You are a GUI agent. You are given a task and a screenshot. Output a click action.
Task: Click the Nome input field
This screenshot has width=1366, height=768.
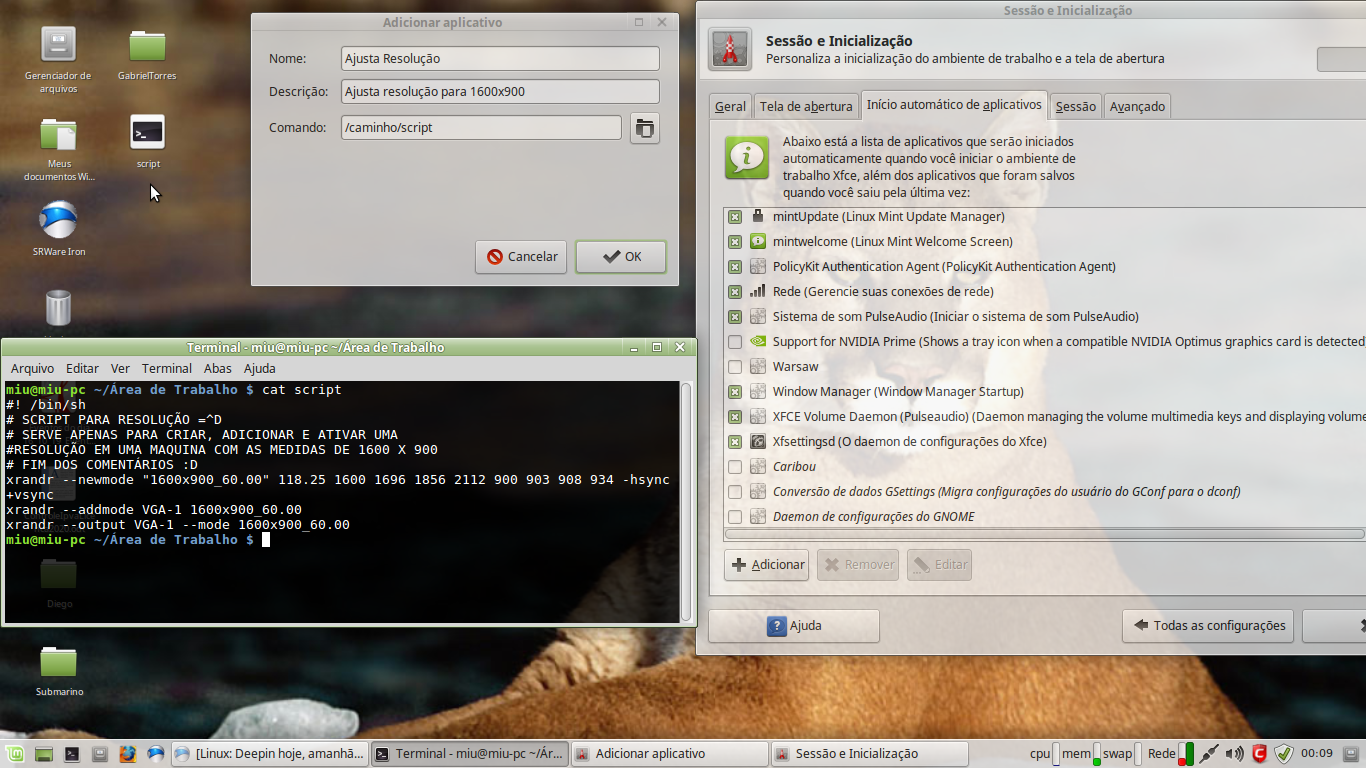coord(500,59)
